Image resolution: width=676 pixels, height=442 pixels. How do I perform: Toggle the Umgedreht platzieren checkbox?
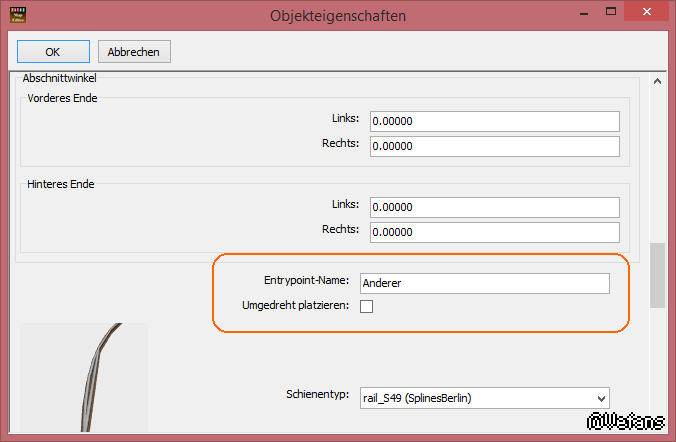click(366, 306)
